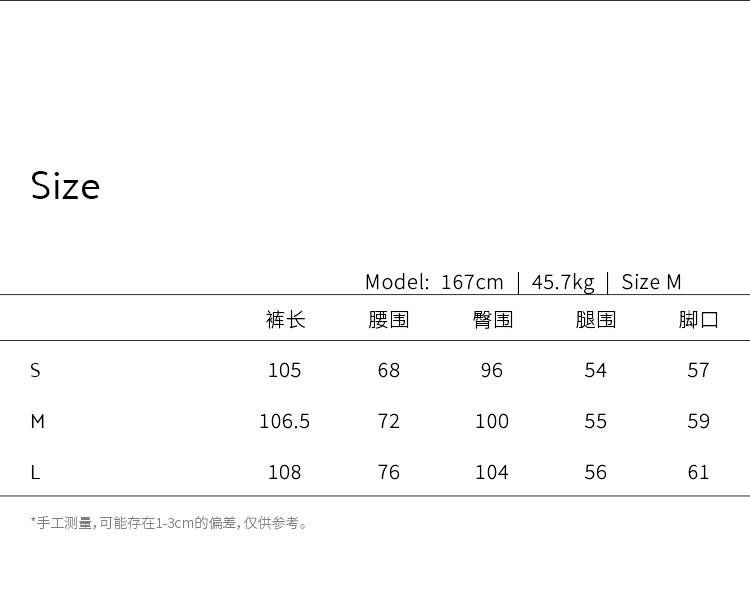750x611 pixels.
Task: Select the 裤长 column header
Action: [x=285, y=320]
